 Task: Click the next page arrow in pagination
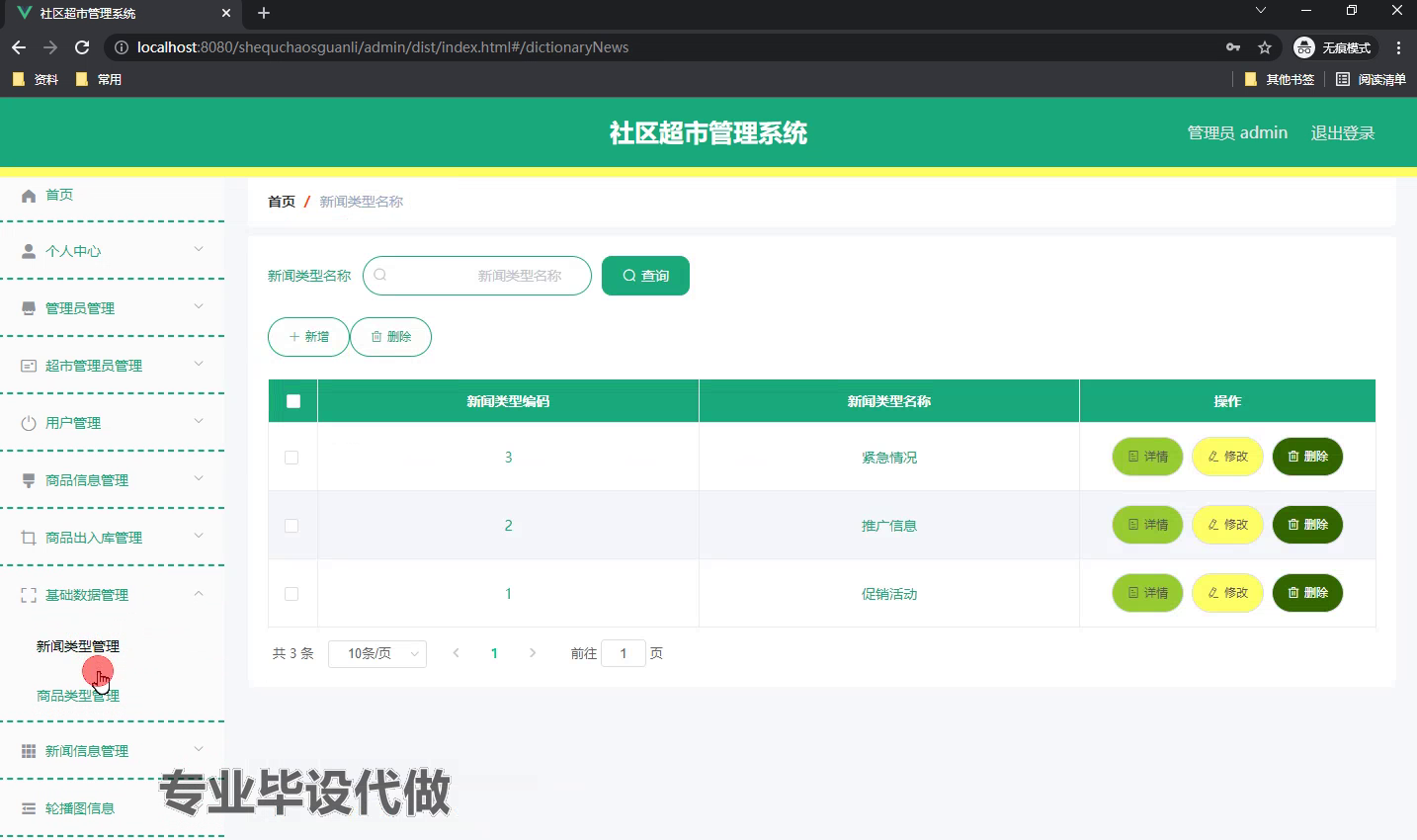533,653
